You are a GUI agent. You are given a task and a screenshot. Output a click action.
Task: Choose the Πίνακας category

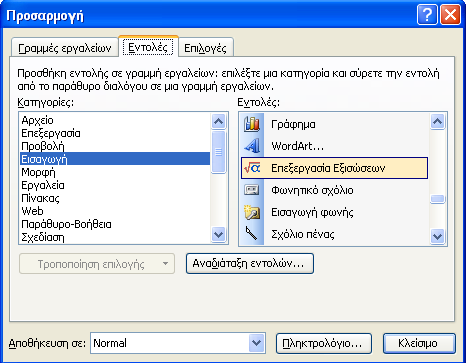point(115,198)
